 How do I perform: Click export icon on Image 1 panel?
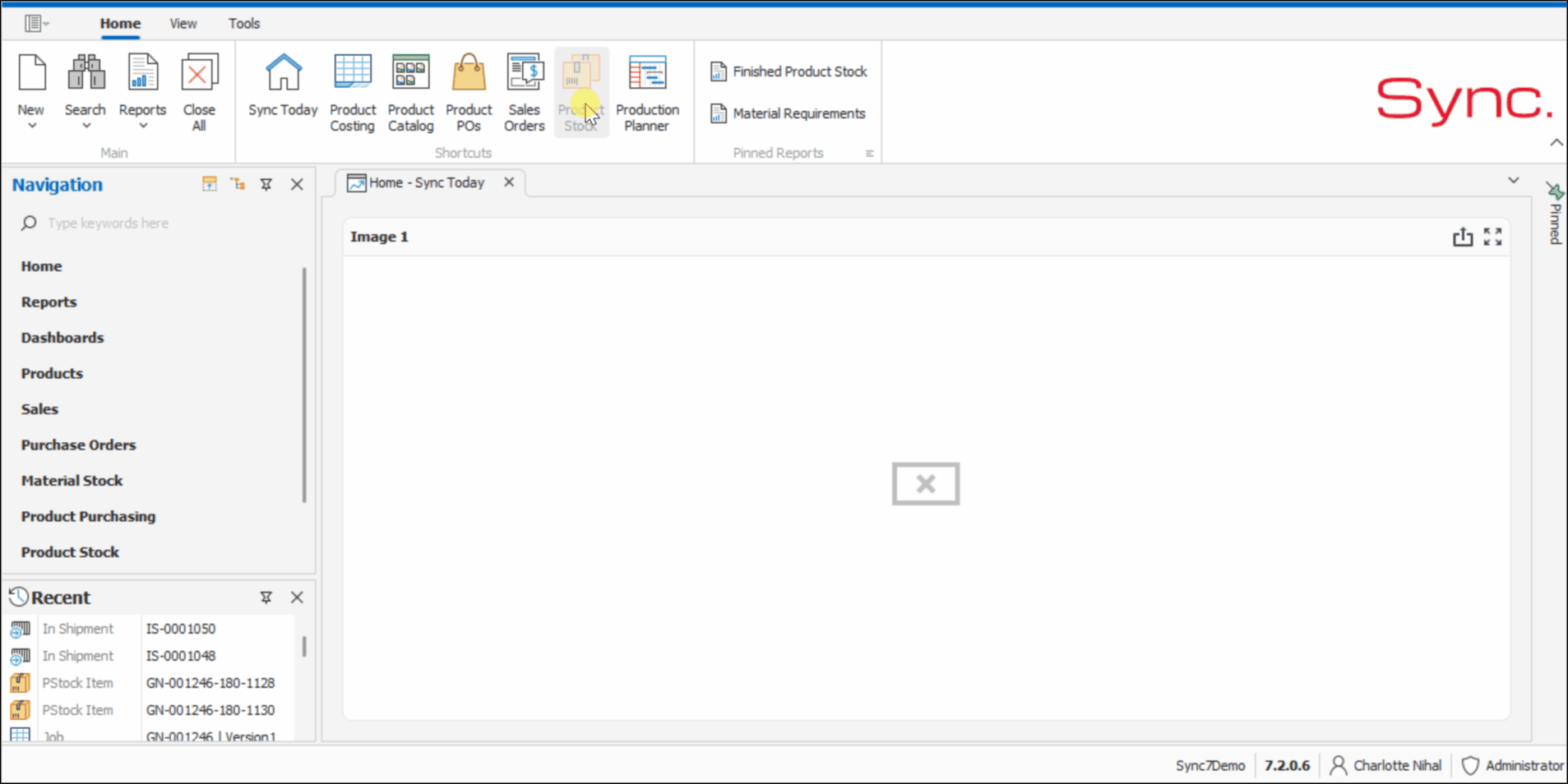pos(1462,237)
